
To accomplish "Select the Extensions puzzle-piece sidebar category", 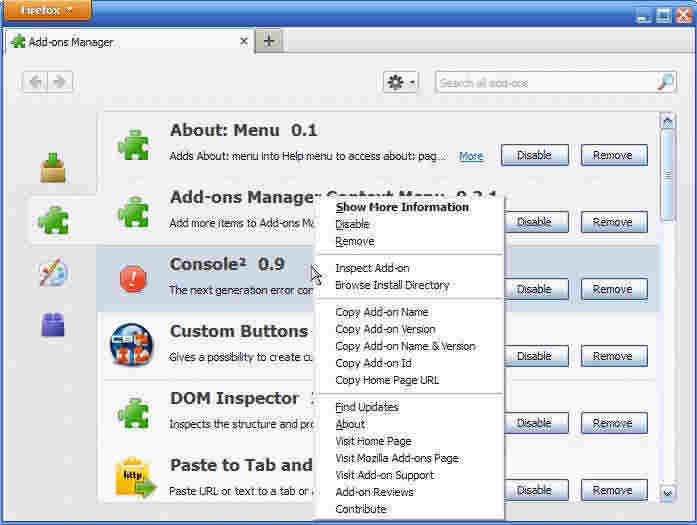I will pos(53,220).
